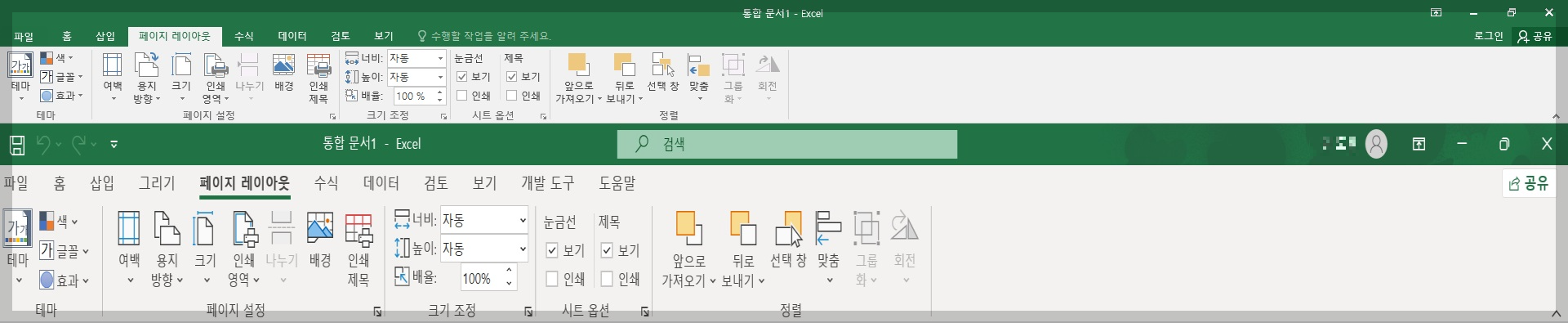The width and height of the screenshot is (1568, 323).
Task: Switch to 개발 도구 tab in lower ribbon
Action: pos(547,183)
